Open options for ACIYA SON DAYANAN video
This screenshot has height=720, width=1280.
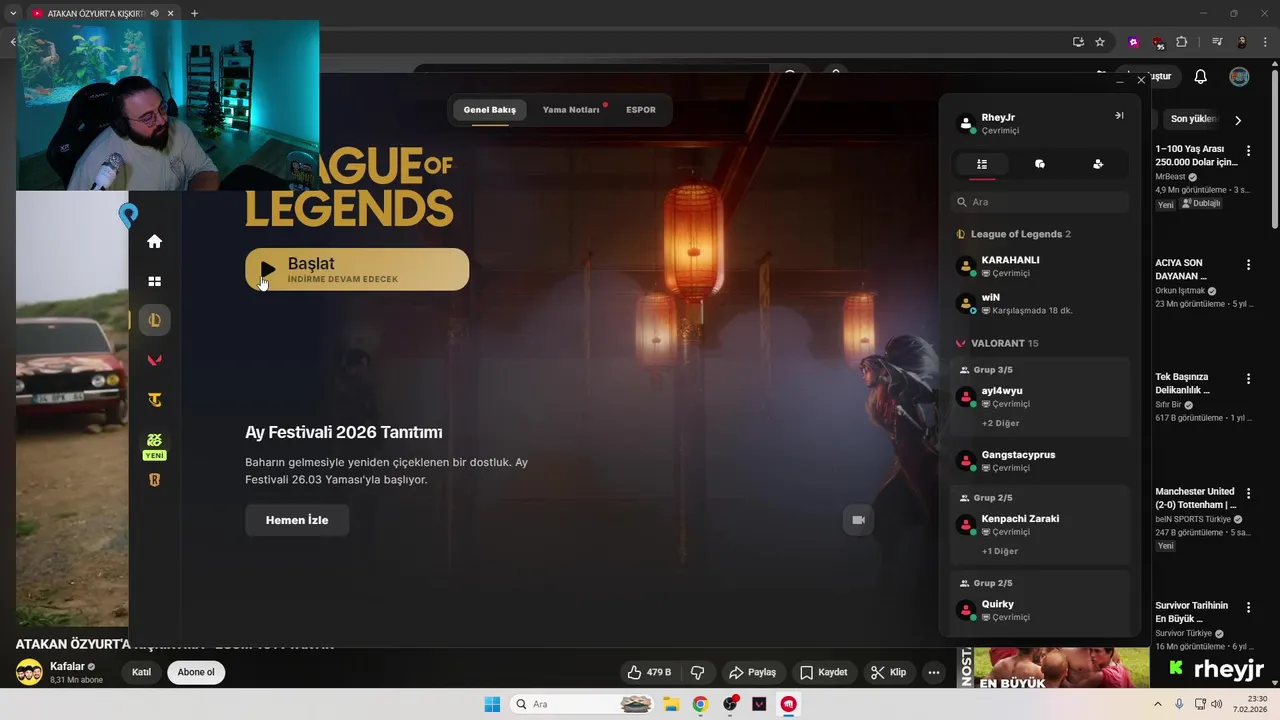[x=1248, y=265]
